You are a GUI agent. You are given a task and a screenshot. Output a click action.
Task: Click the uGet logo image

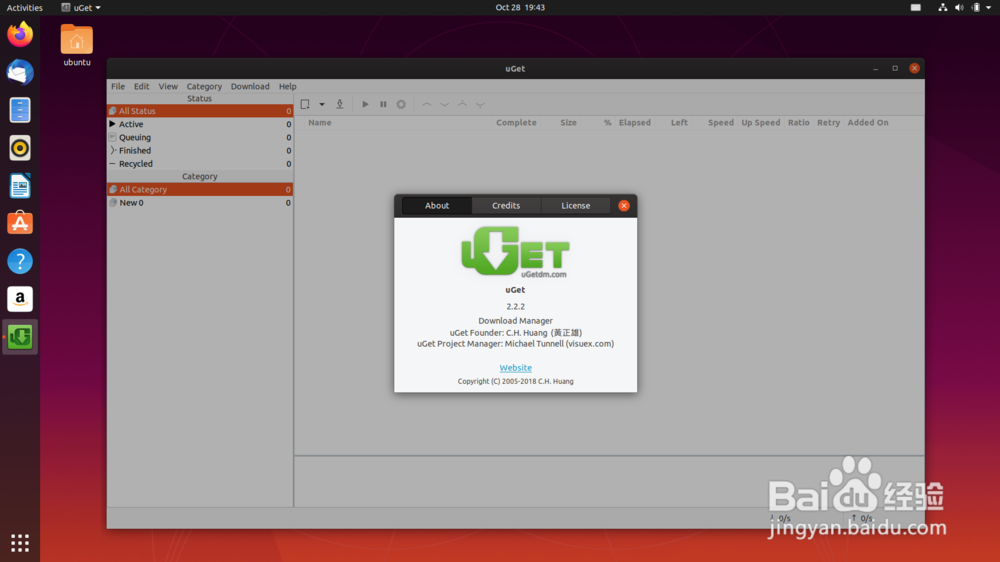click(515, 252)
